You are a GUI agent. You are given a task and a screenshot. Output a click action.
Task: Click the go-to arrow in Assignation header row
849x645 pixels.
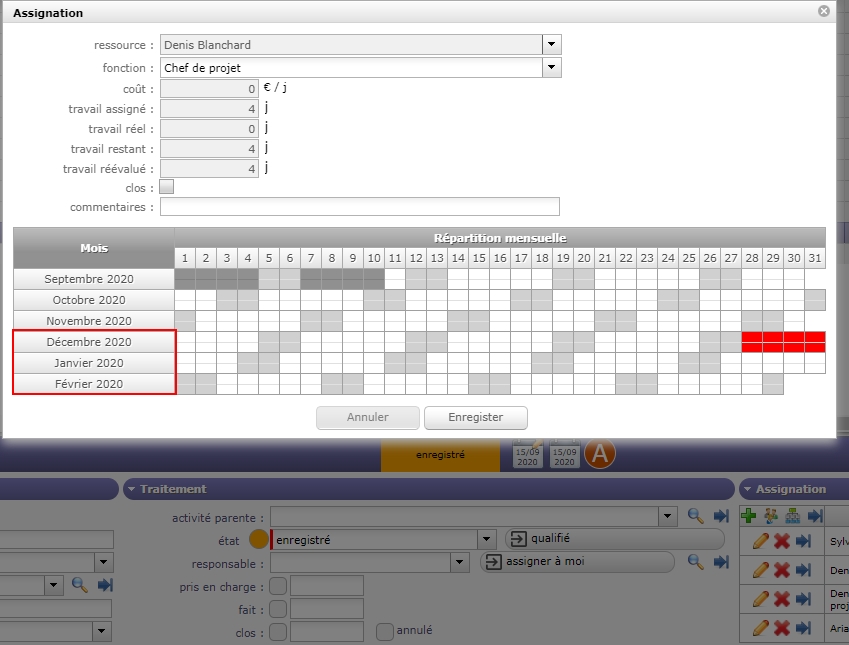[814, 516]
